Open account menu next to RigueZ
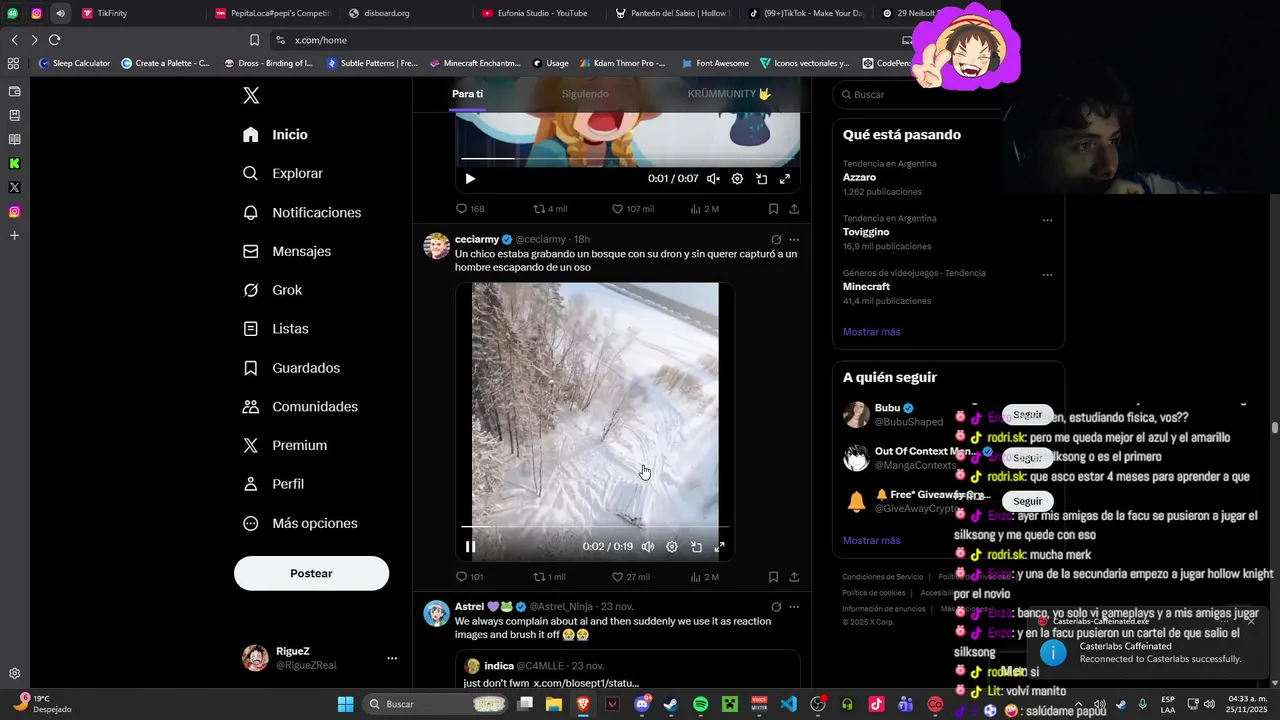1280x720 pixels. 392,658
